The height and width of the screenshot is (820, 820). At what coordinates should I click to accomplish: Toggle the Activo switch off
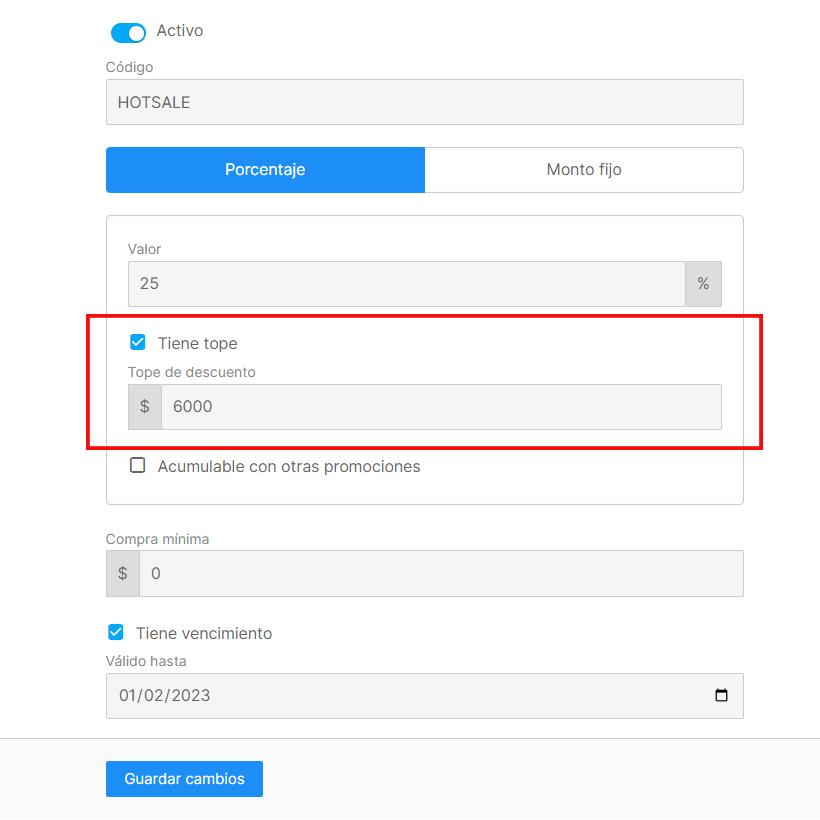pos(128,32)
